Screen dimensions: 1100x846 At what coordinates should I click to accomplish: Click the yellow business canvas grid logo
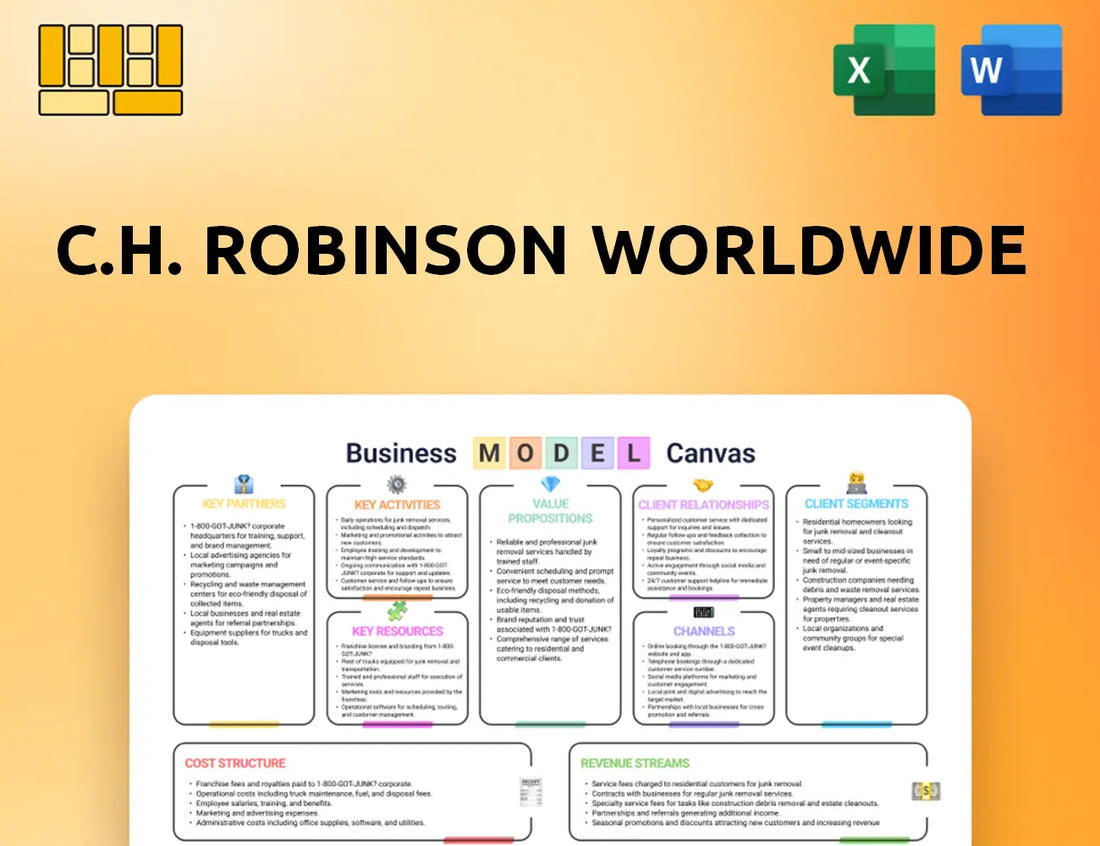click(x=111, y=69)
